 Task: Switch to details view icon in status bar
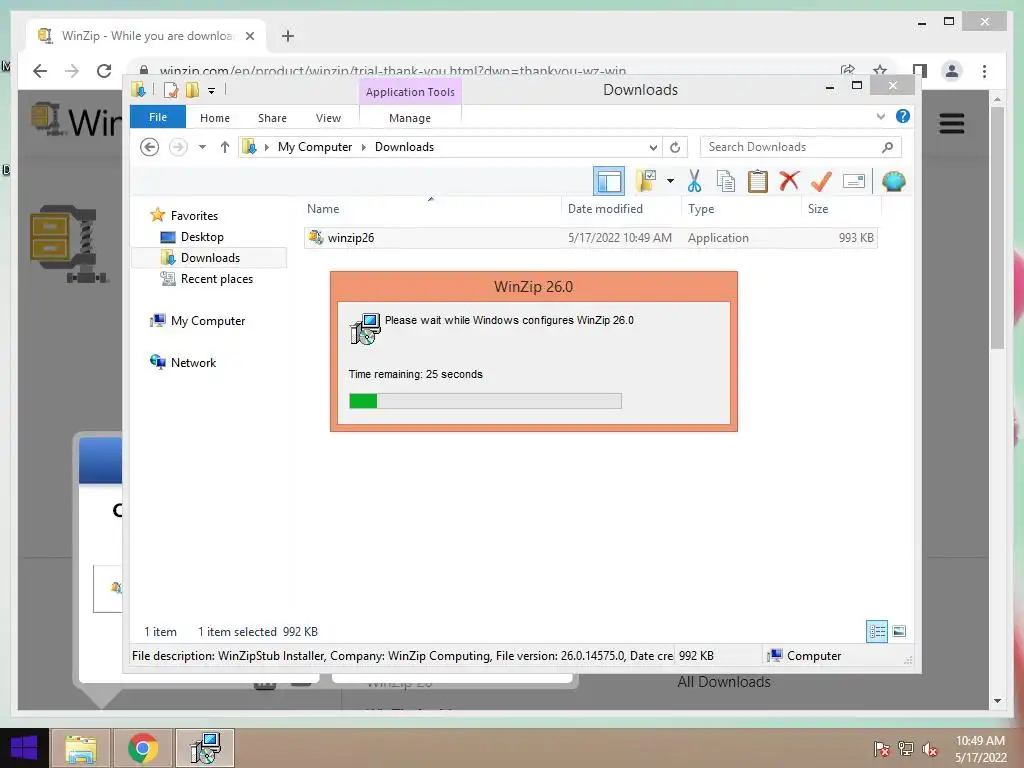(877, 631)
